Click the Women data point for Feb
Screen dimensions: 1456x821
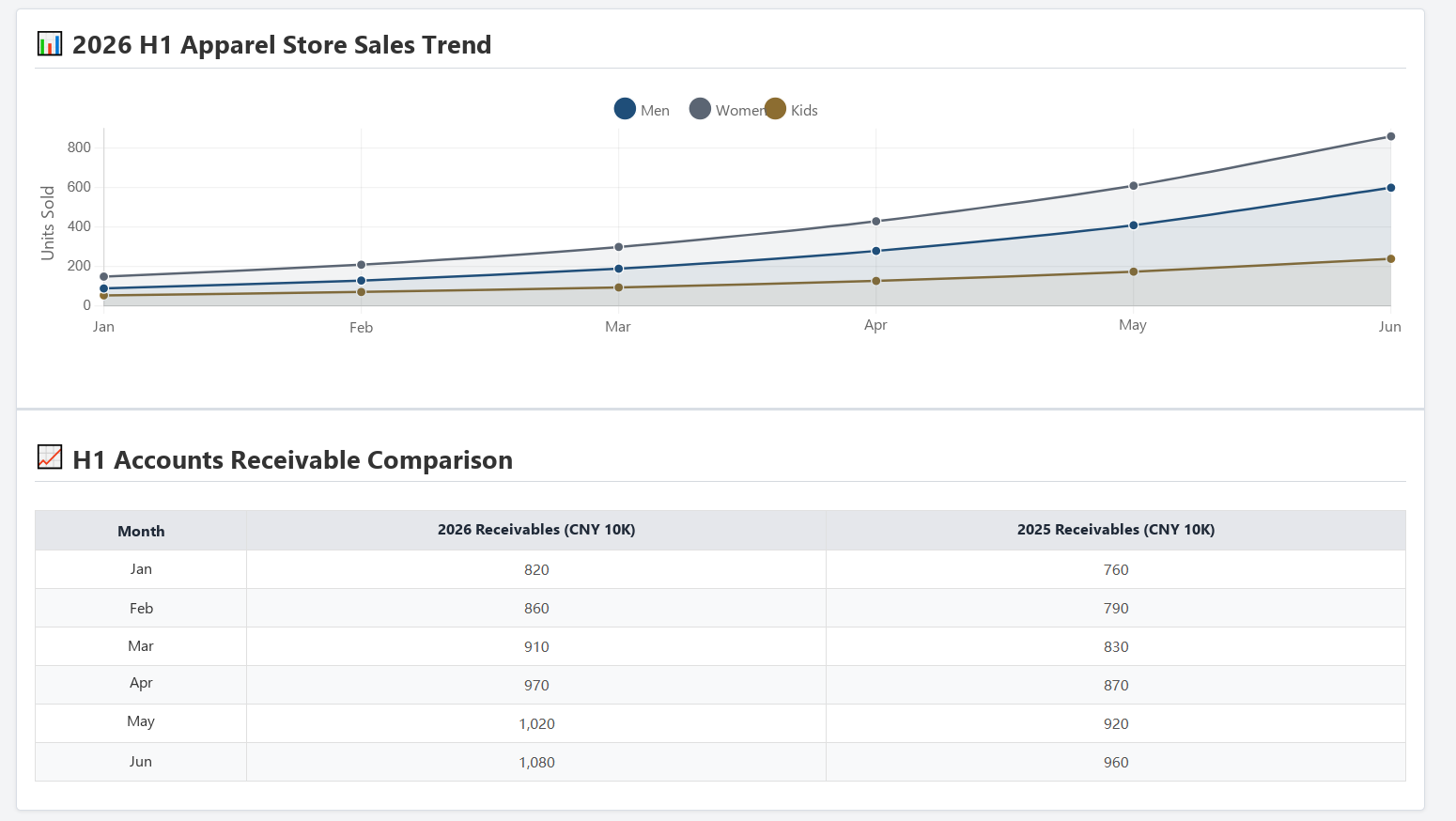pos(361,265)
